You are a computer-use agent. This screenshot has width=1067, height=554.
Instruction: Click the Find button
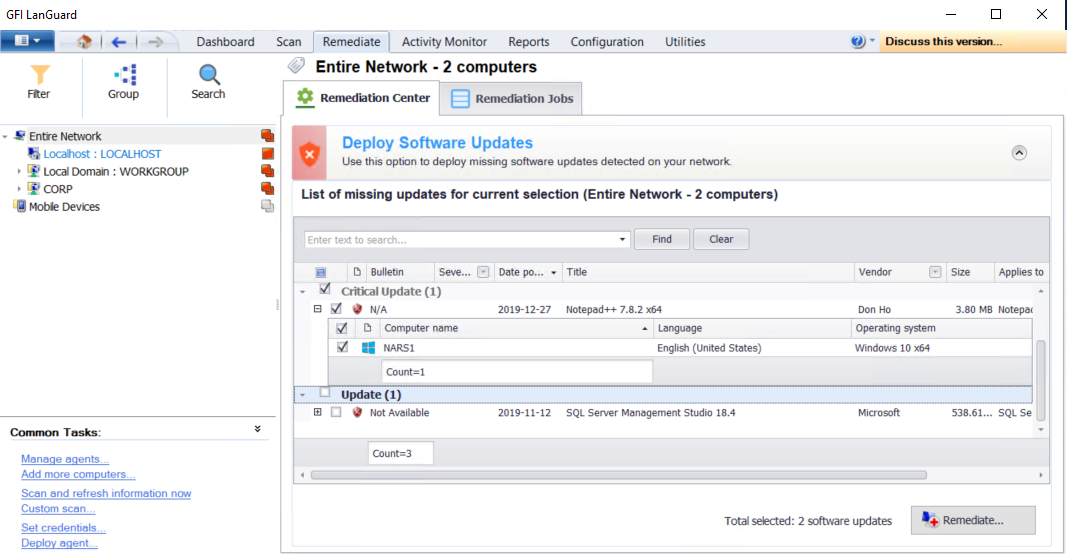pyautogui.click(x=662, y=239)
